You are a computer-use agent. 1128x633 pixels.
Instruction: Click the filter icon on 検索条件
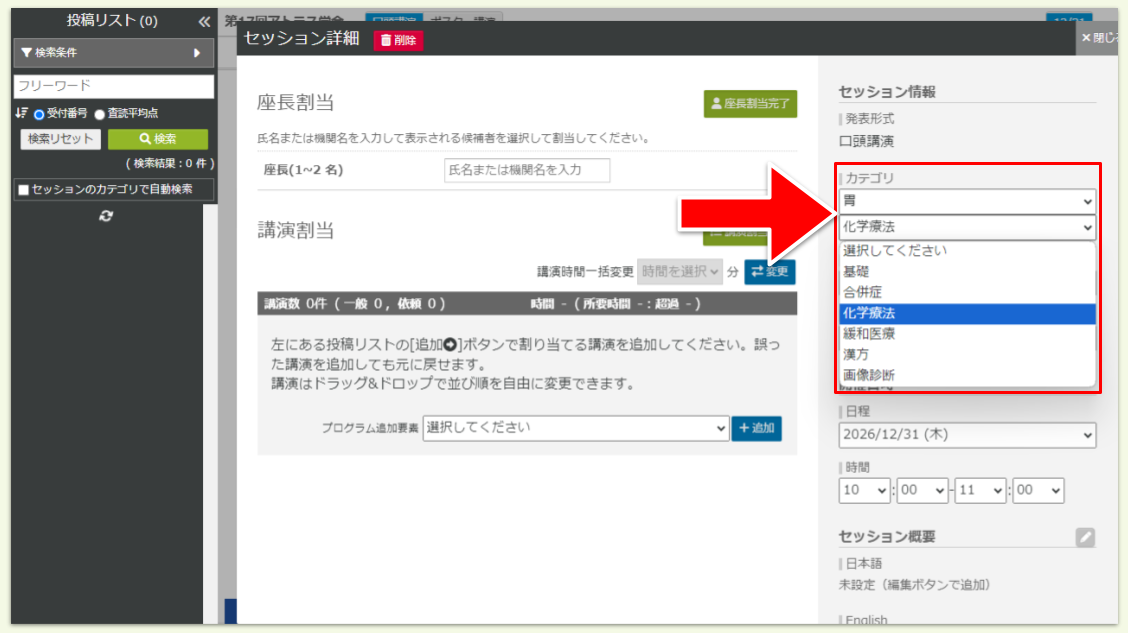coord(25,54)
